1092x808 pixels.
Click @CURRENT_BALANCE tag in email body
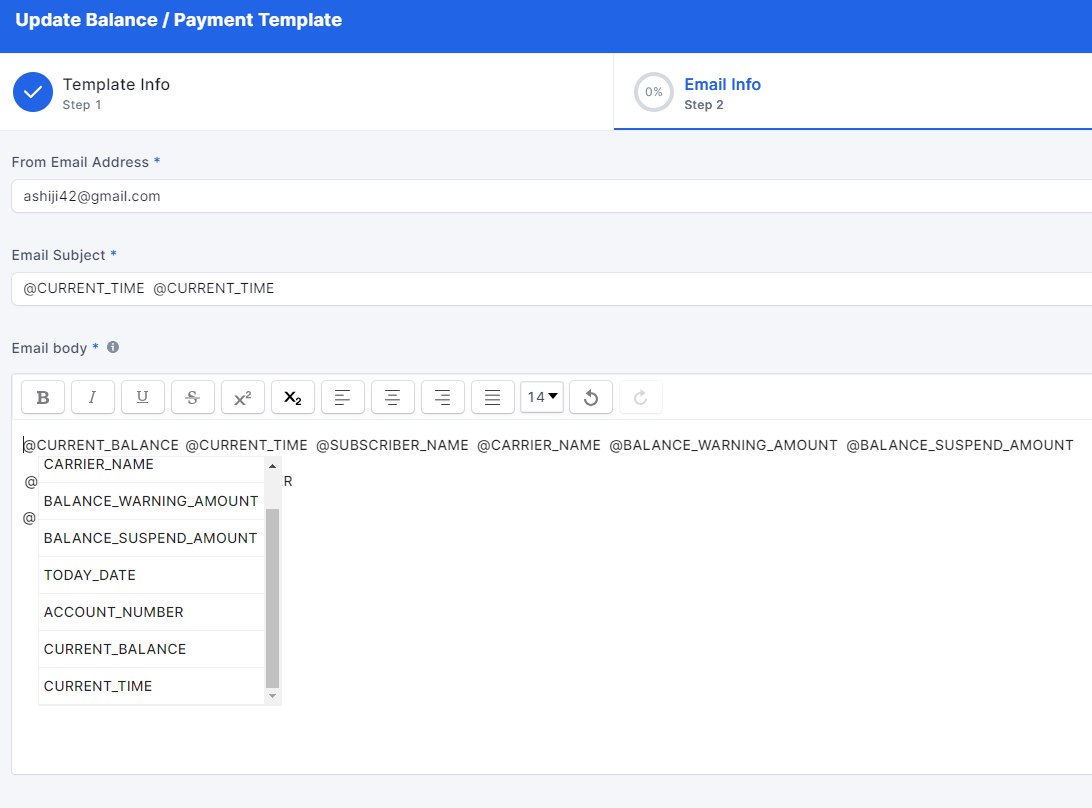pos(101,445)
